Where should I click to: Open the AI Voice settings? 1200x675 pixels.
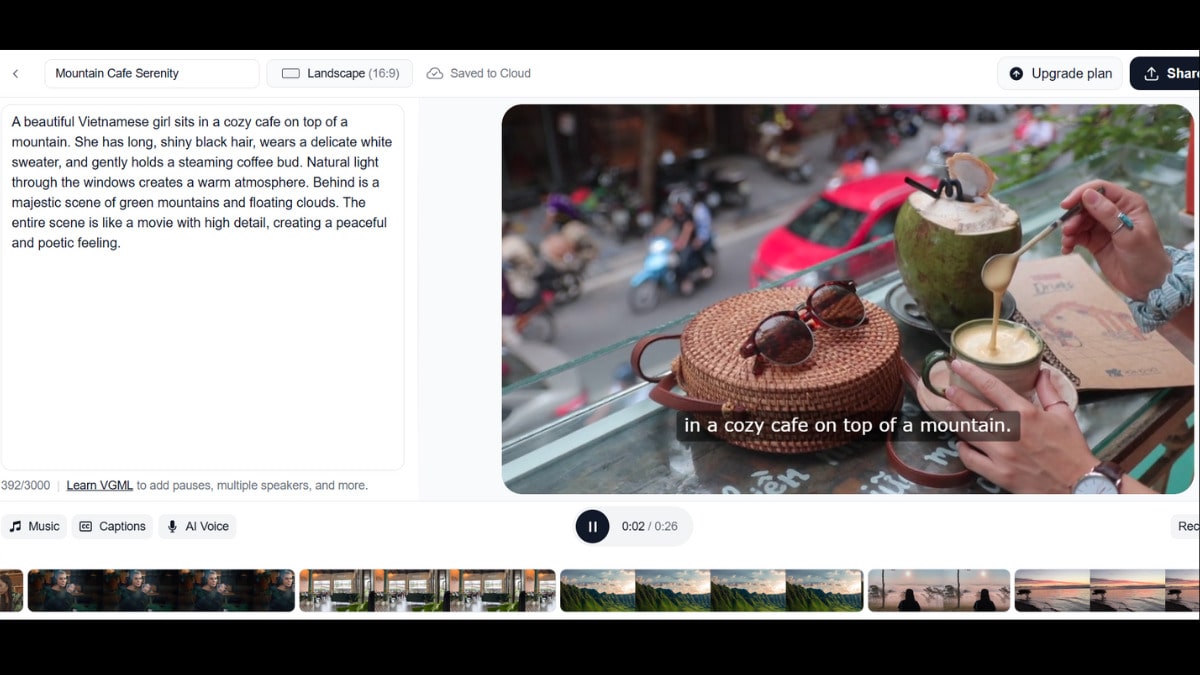click(x=197, y=526)
